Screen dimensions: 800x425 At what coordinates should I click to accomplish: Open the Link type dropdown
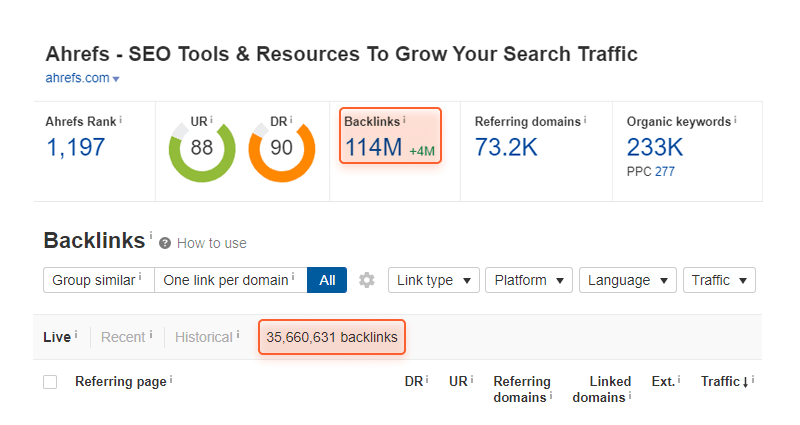tap(433, 280)
